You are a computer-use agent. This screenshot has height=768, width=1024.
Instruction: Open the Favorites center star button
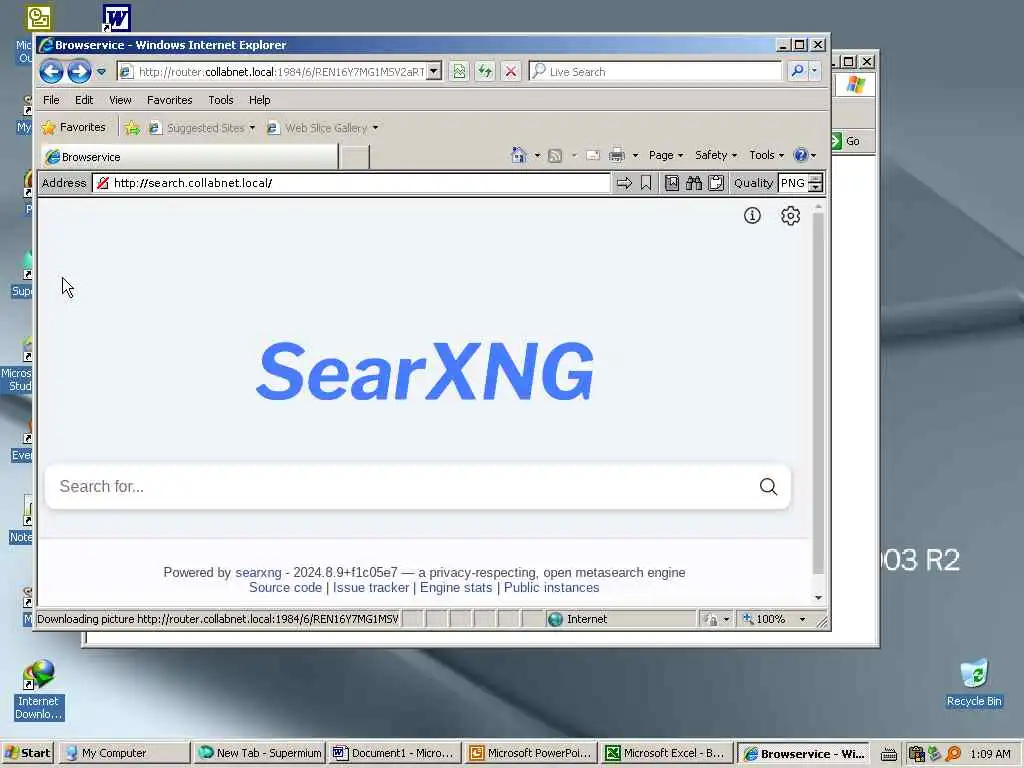click(74, 127)
